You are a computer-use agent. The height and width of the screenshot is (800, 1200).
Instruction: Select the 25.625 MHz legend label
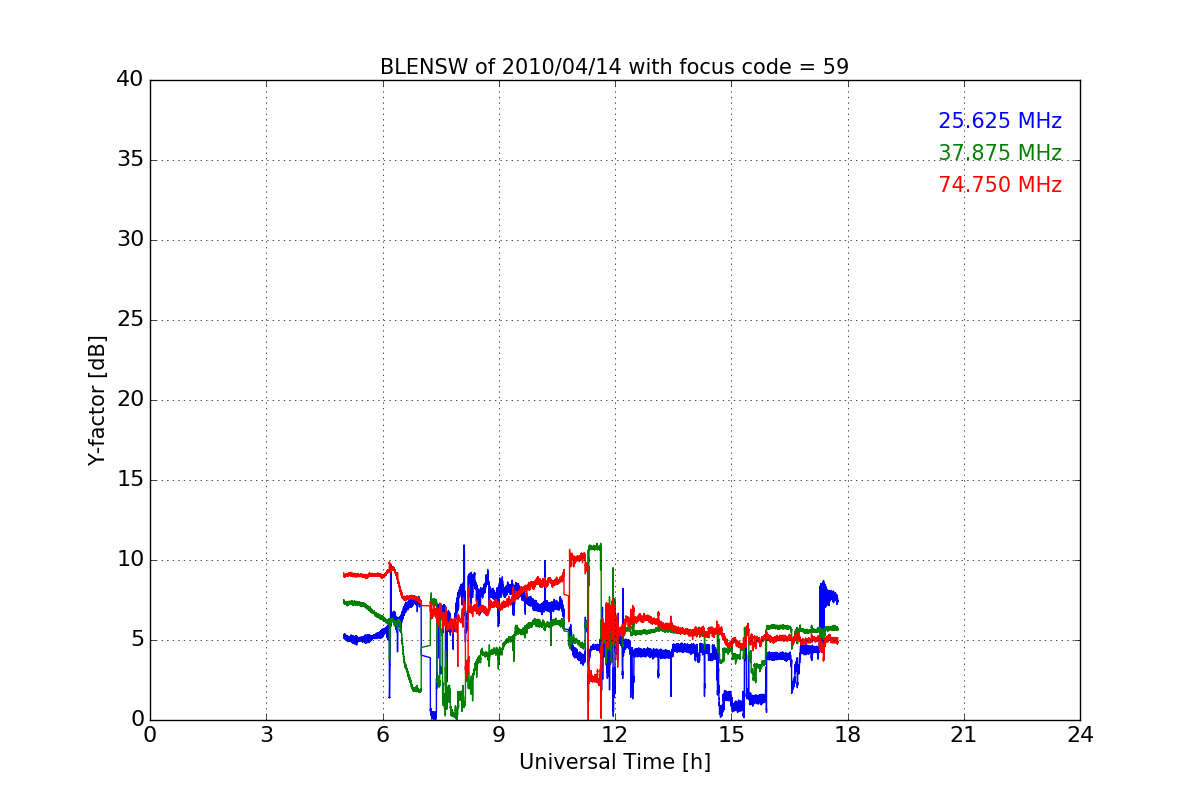point(1000,121)
